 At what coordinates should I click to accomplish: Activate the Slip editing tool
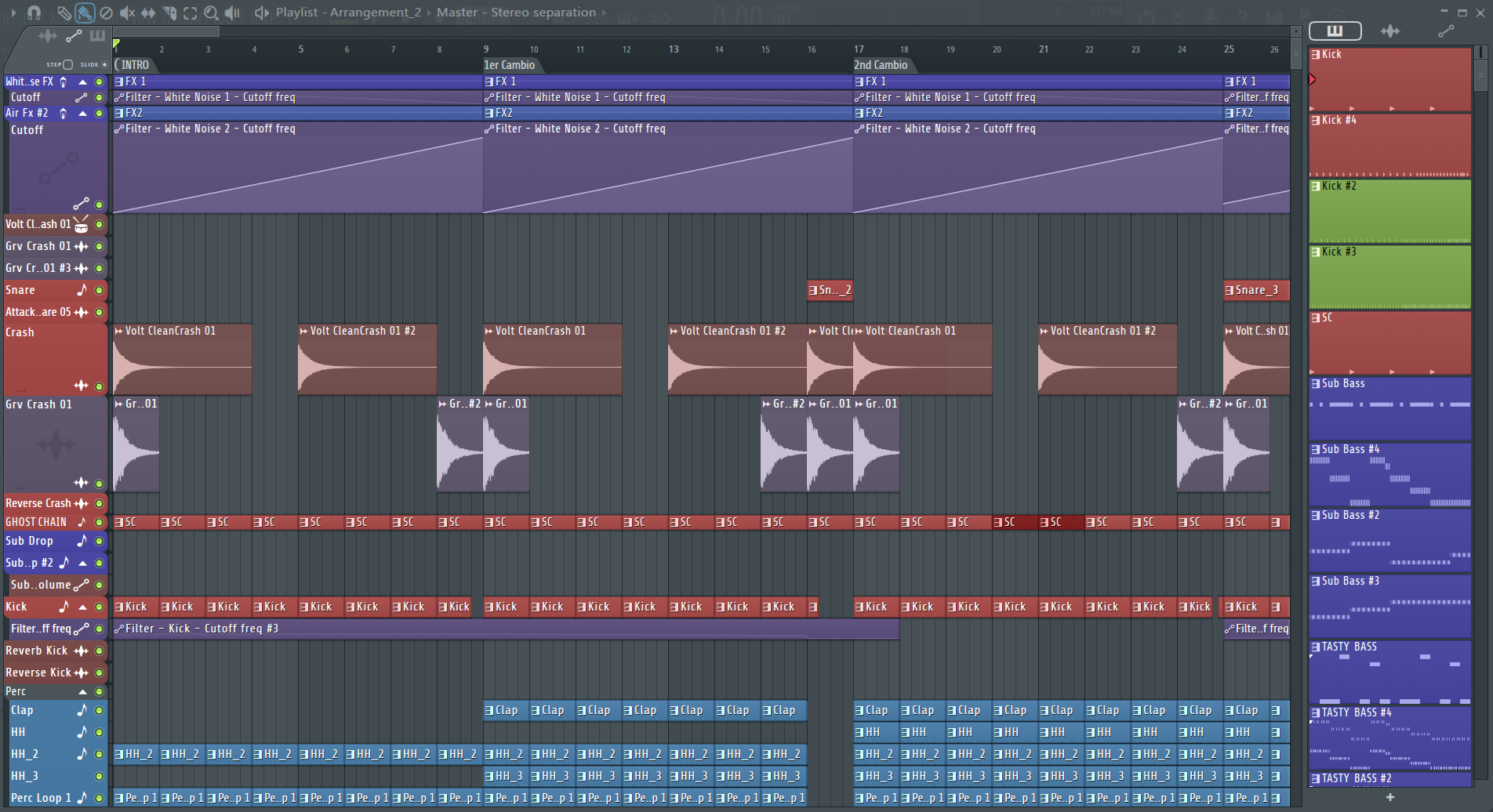(x=147, y=13)
